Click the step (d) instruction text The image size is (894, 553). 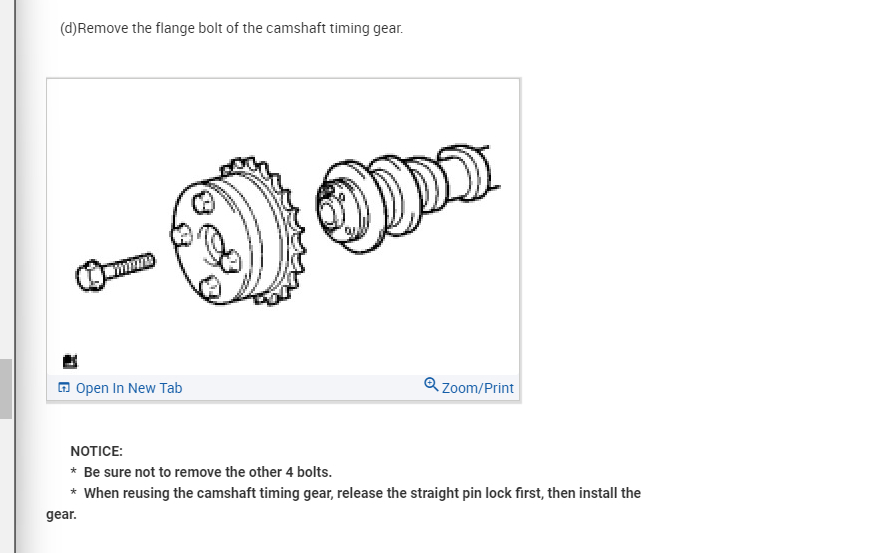coord(231,28)
